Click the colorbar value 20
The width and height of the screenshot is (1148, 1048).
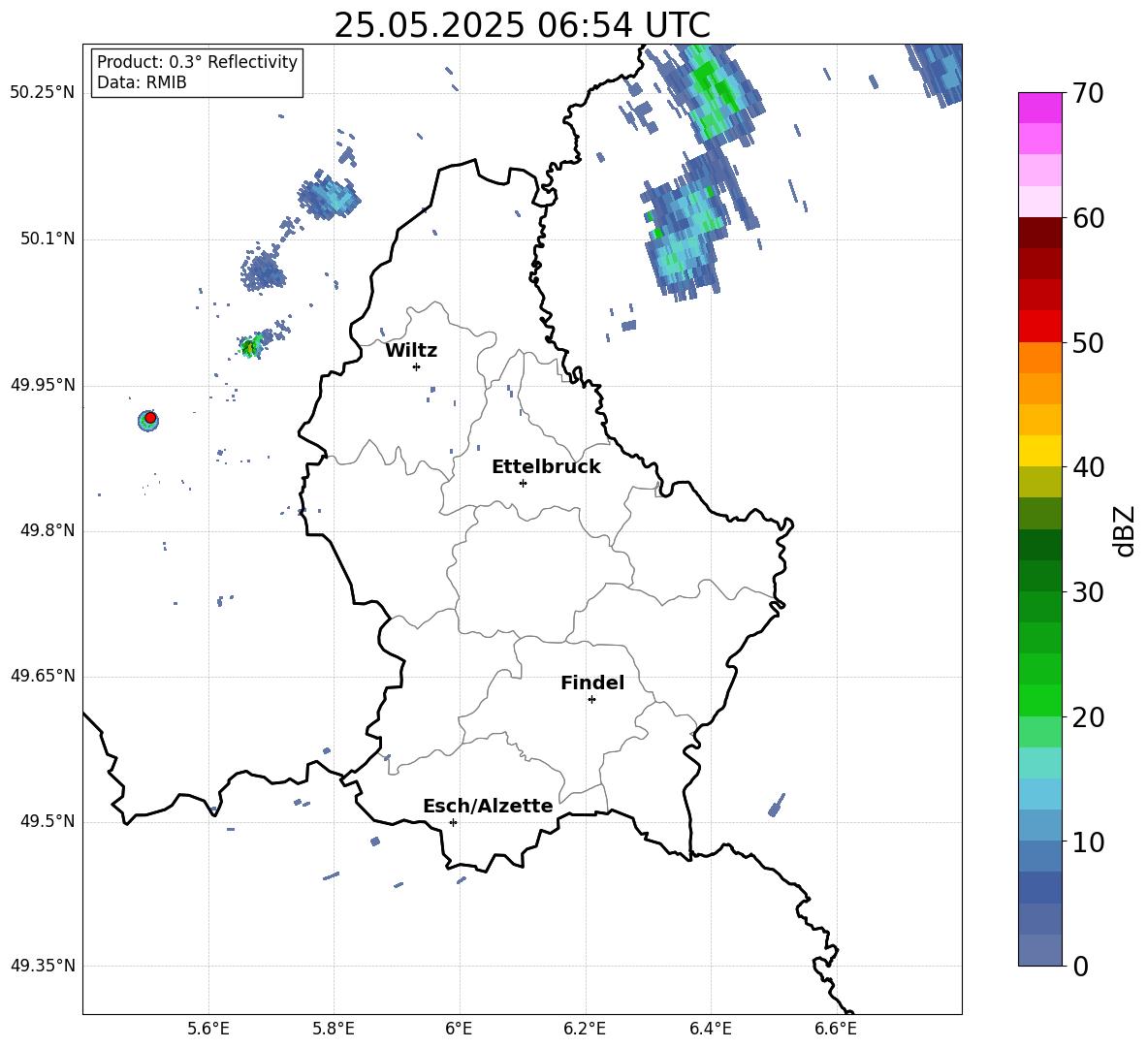click(x=1088, y=717)
